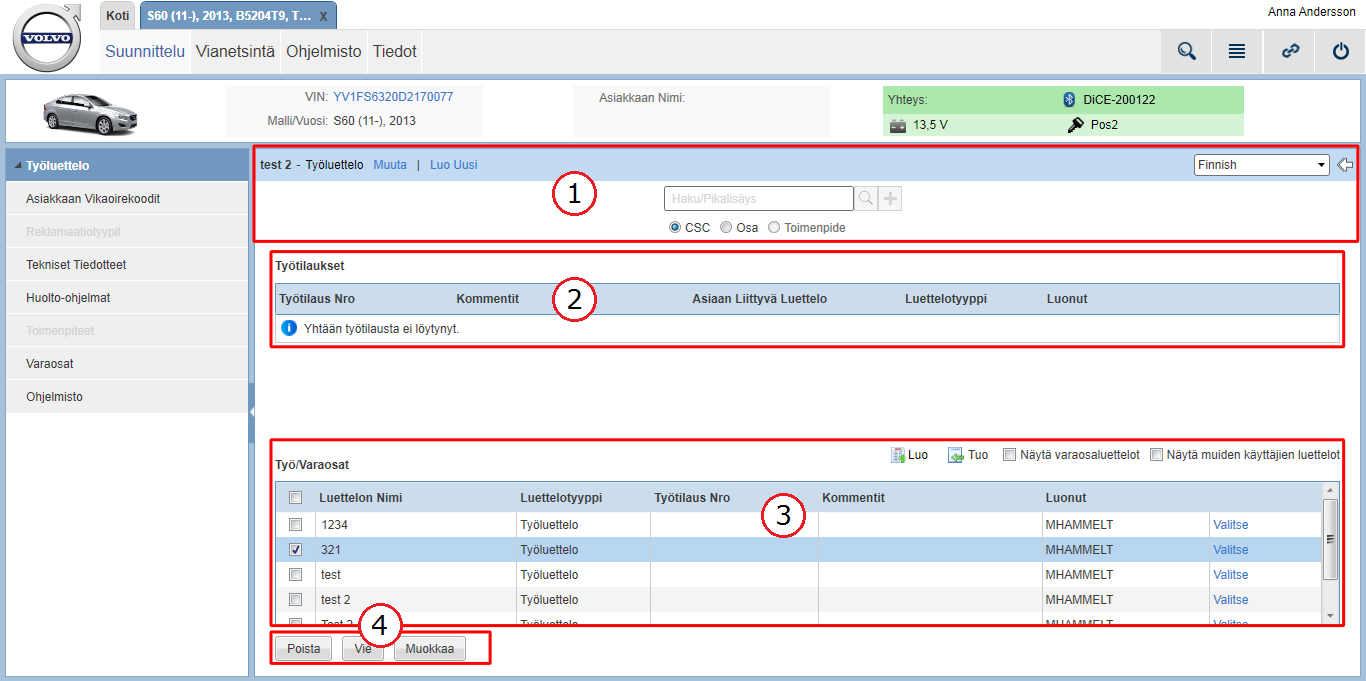
Task: Click the chain link icon in top toolbar
Action: click(x=1290, y=52)
